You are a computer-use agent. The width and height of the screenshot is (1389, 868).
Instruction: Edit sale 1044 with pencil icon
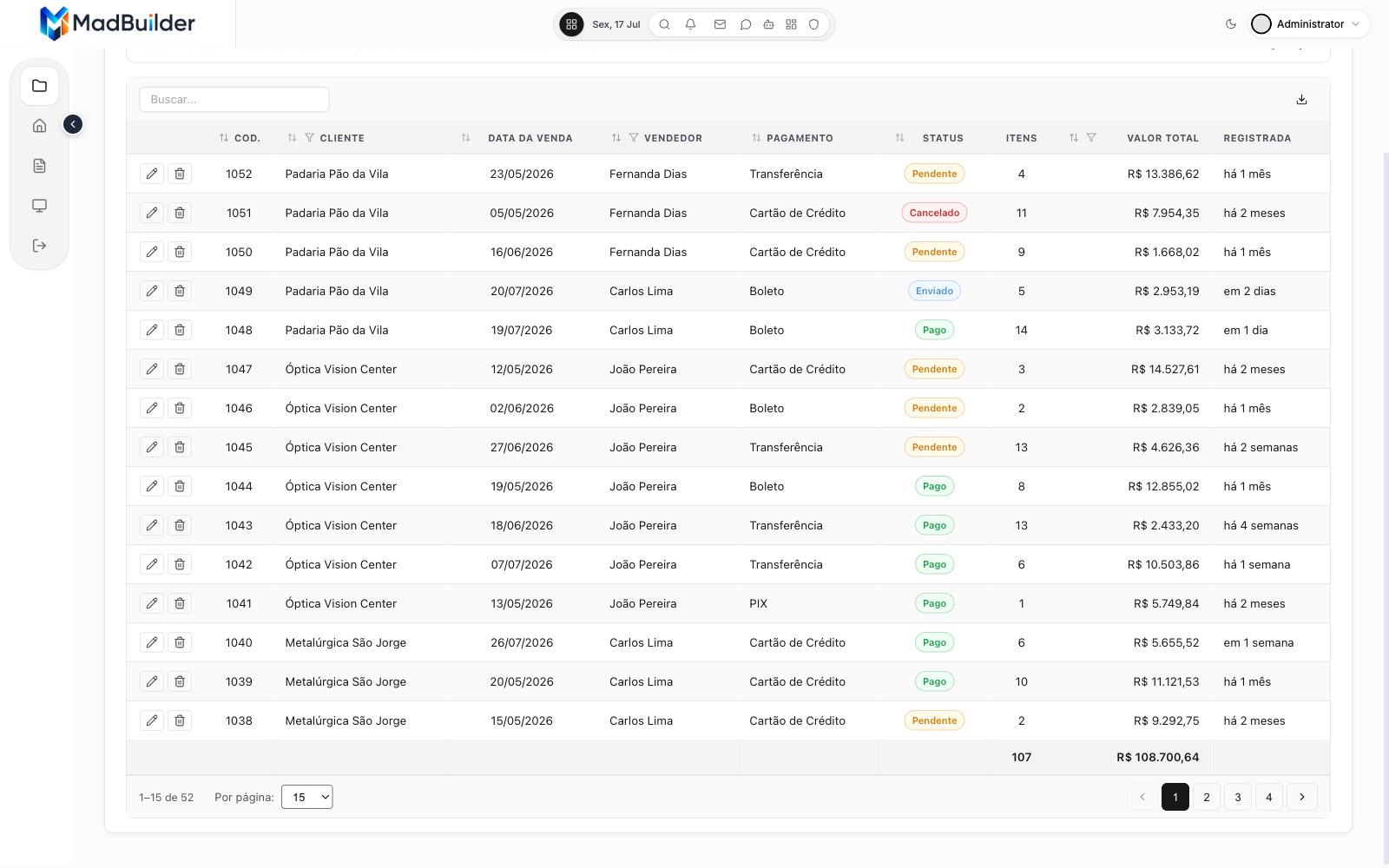click(152, 486)
